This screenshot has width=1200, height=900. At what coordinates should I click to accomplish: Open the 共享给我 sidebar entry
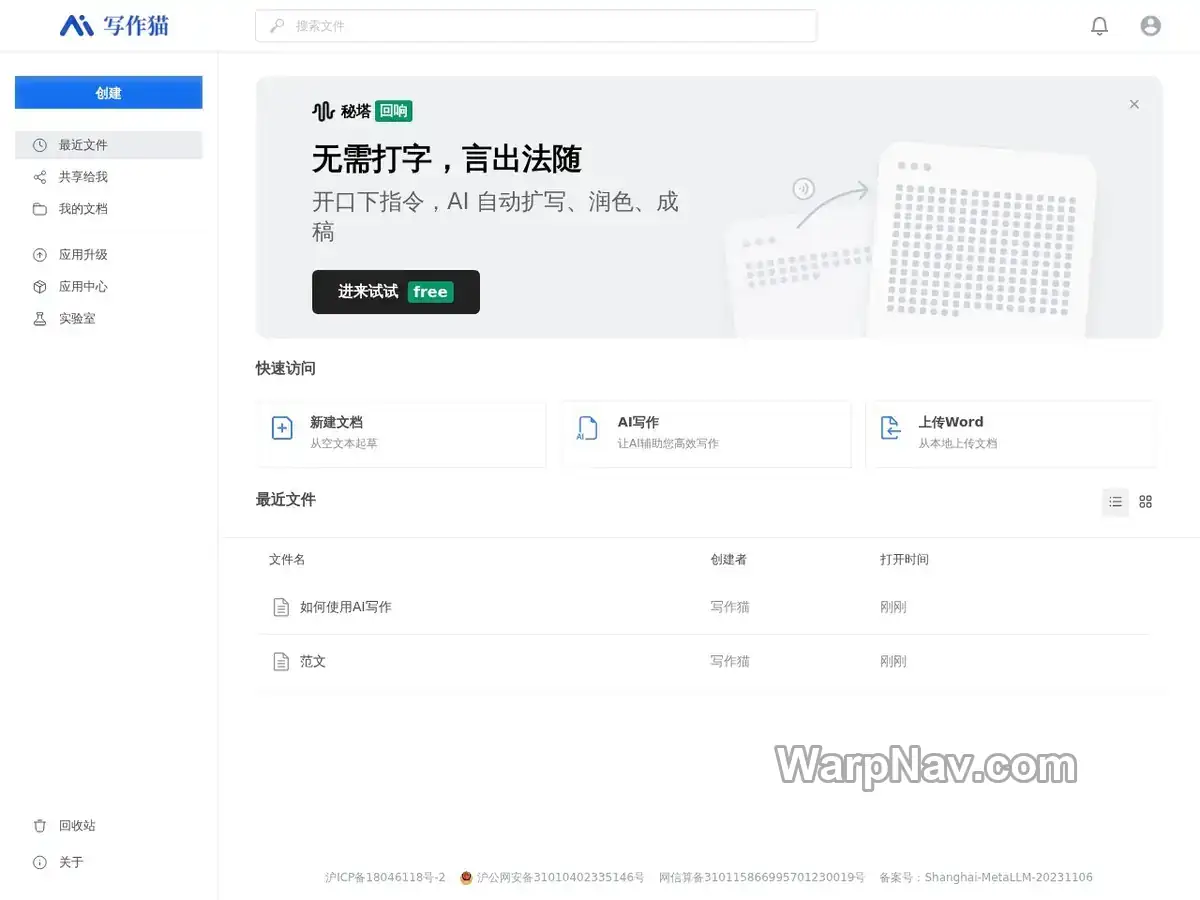[x=109, y=177]
